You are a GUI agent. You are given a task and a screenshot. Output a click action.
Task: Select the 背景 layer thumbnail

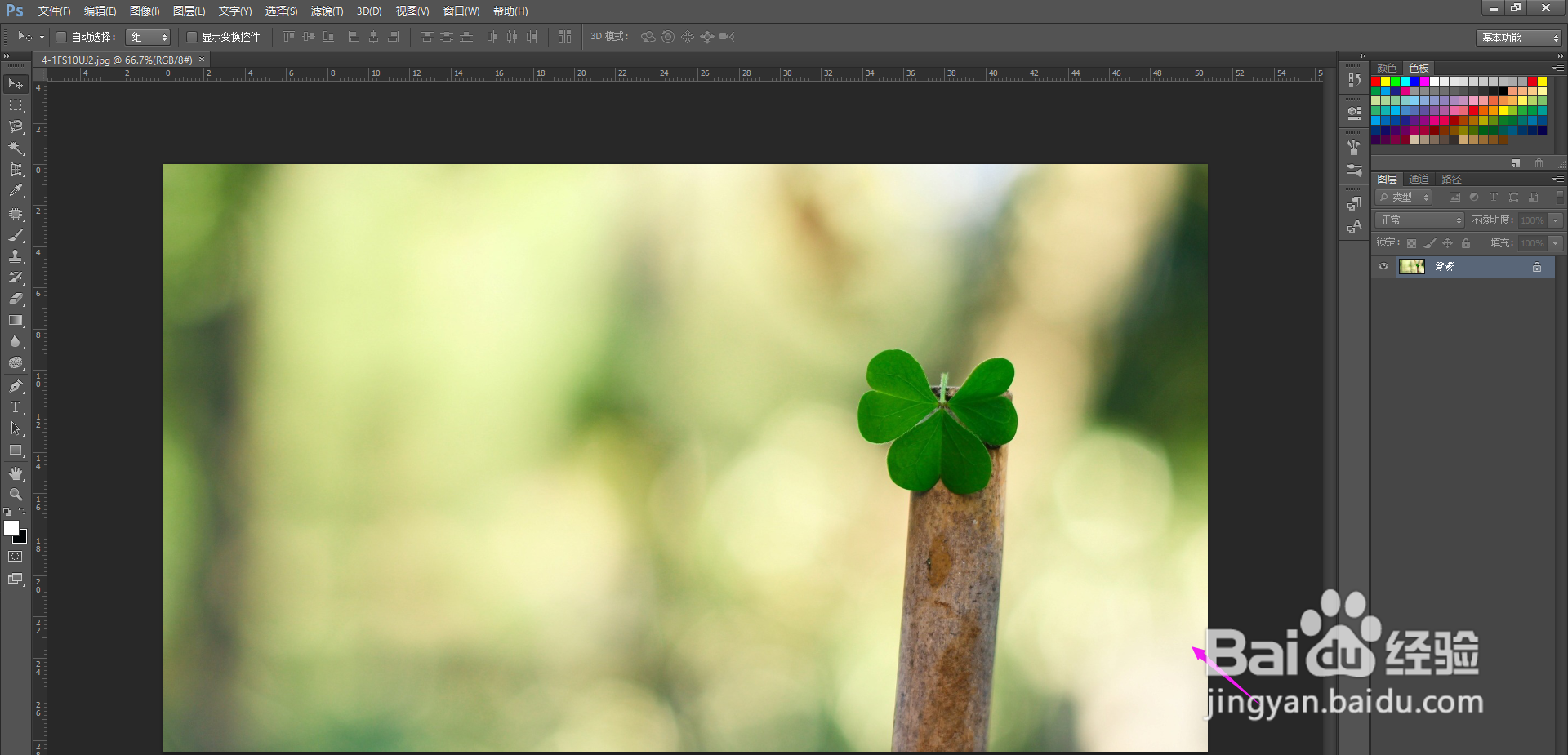[x=1412, y=266]
